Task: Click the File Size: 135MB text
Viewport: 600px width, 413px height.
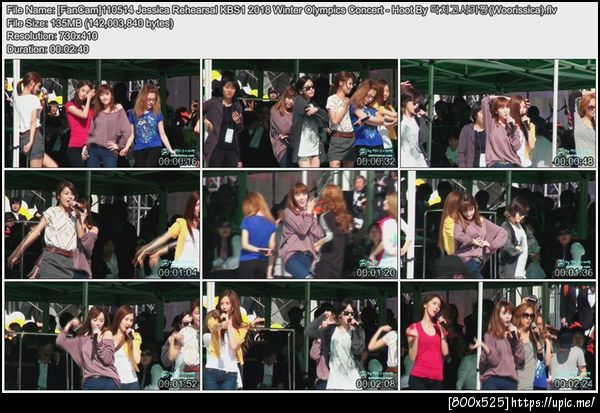Action: [x=90, y=23]
